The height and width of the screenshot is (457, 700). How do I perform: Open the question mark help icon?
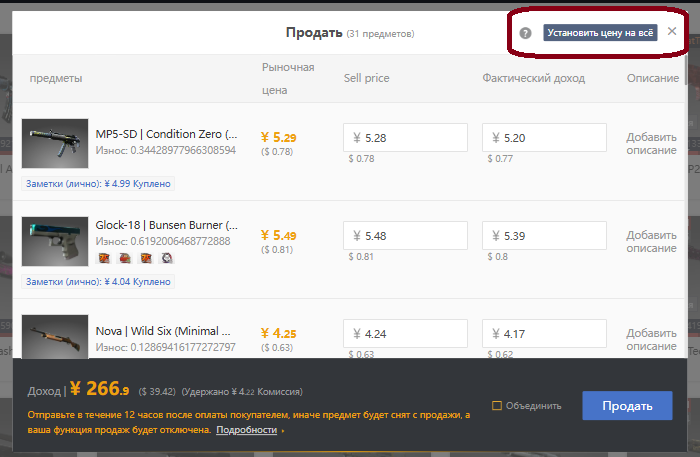525,33
